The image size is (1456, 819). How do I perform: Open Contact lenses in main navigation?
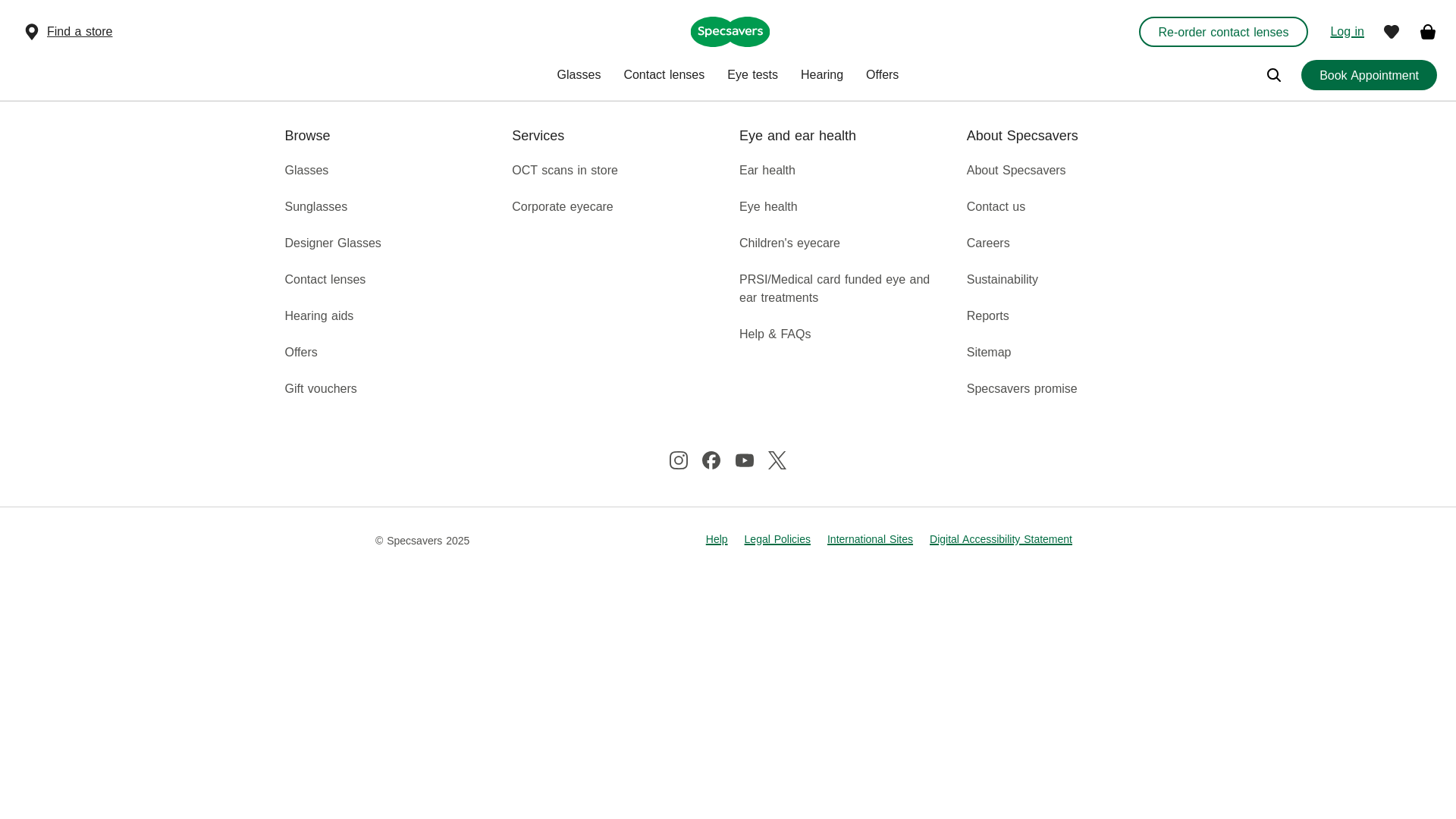tap(664, 75)
